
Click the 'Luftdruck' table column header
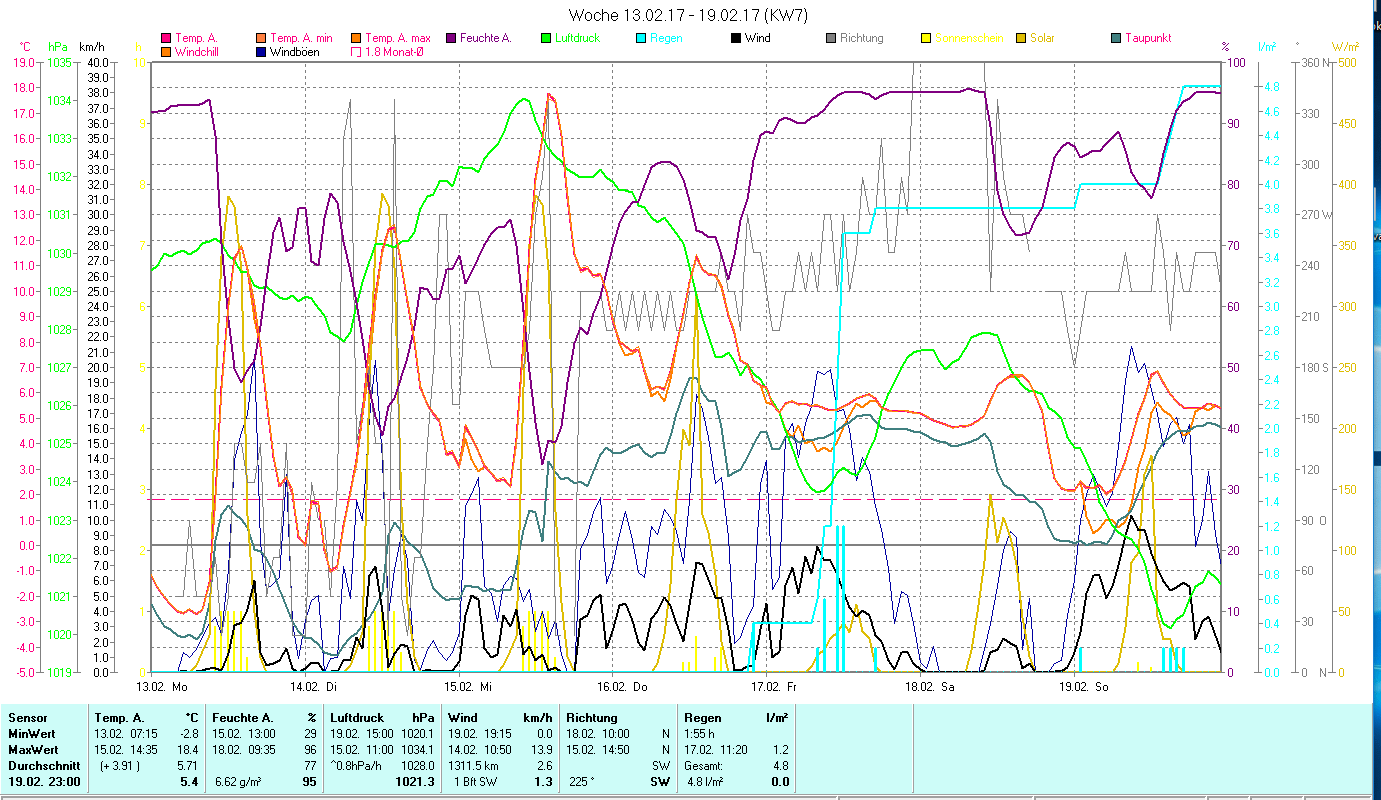[x=357, y=718]
